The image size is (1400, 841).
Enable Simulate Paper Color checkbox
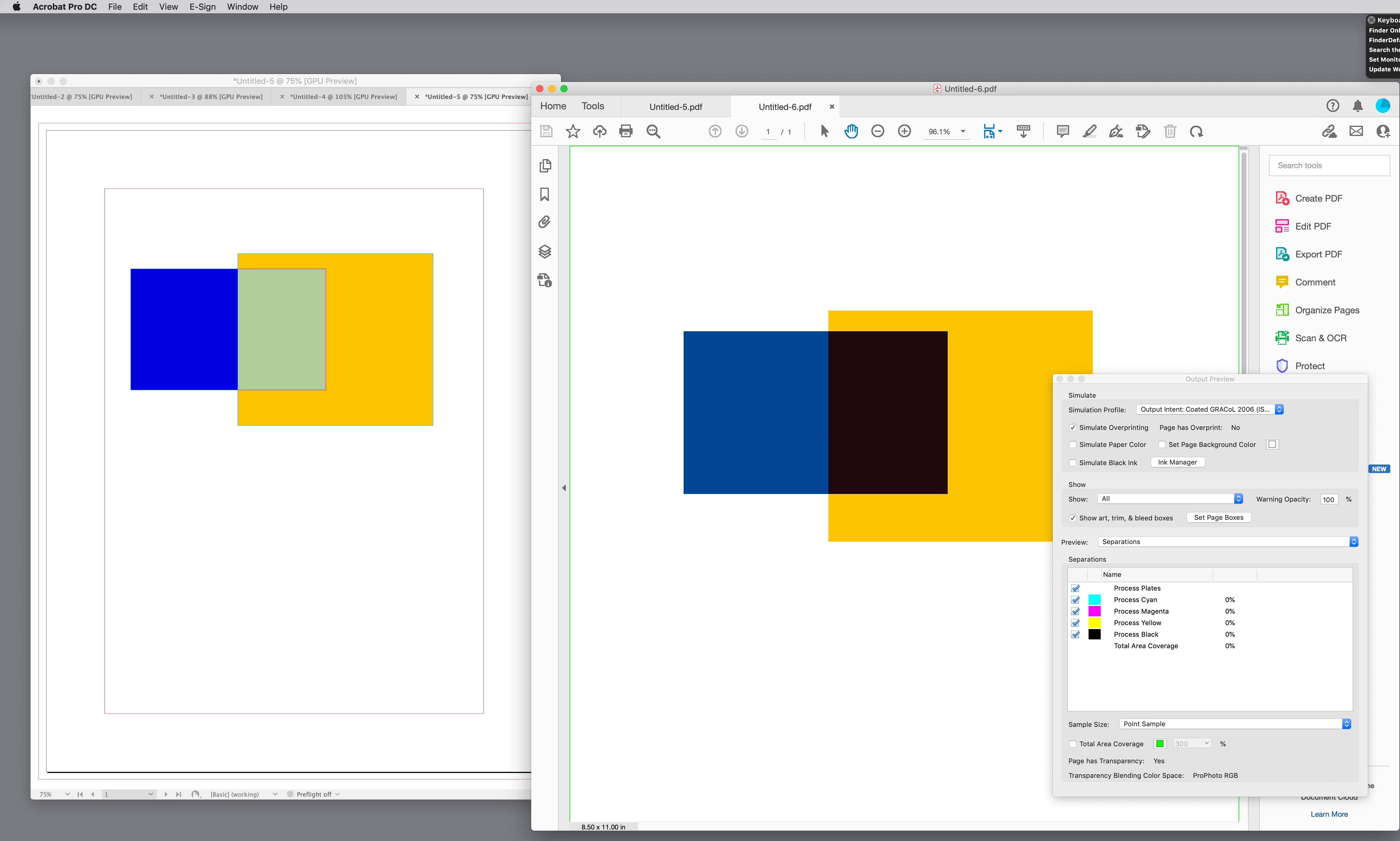[1072, 445]
